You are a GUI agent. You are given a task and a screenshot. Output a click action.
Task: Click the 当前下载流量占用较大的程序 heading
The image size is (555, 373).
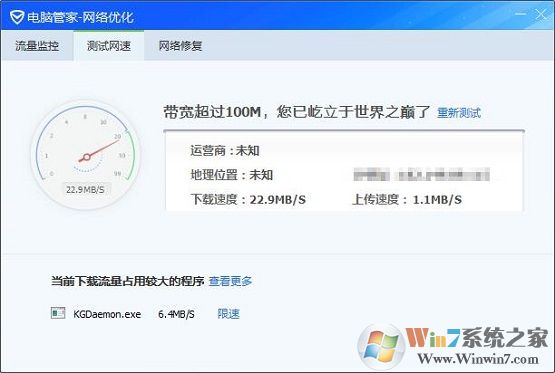click(128, 281)
